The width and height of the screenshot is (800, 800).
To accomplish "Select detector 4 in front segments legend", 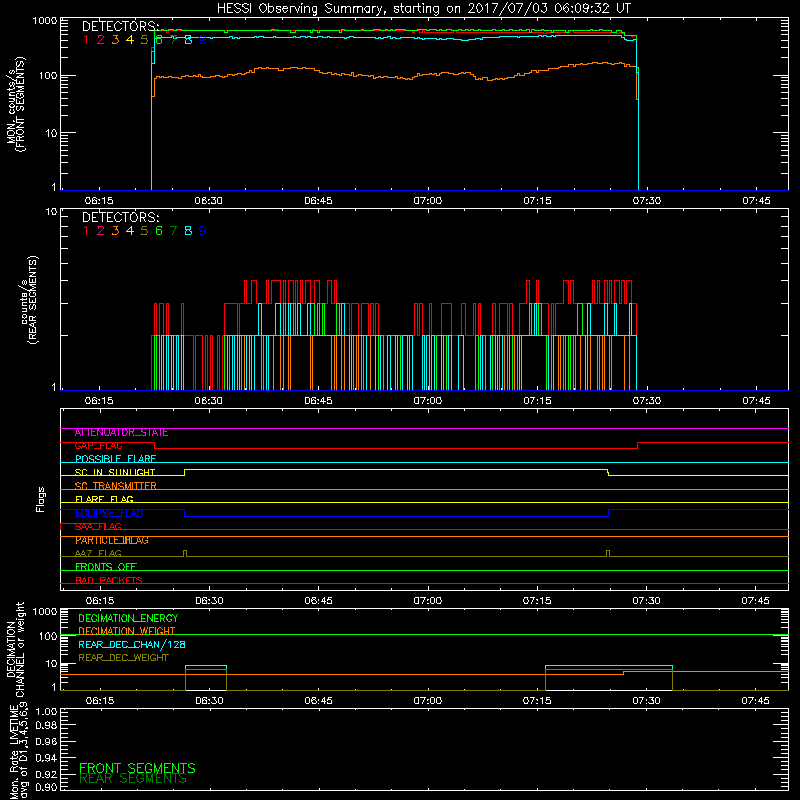I will pyautogui.click(x=130, y=40).
